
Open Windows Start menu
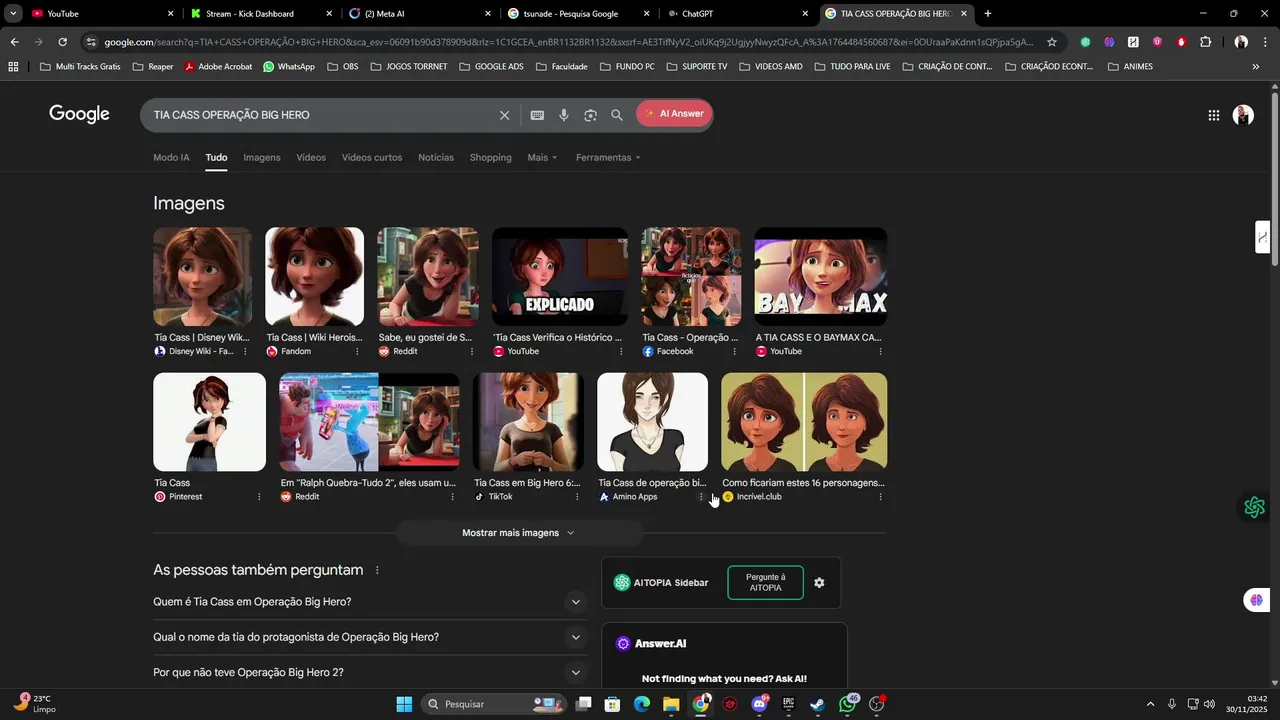tap(404, 704)
